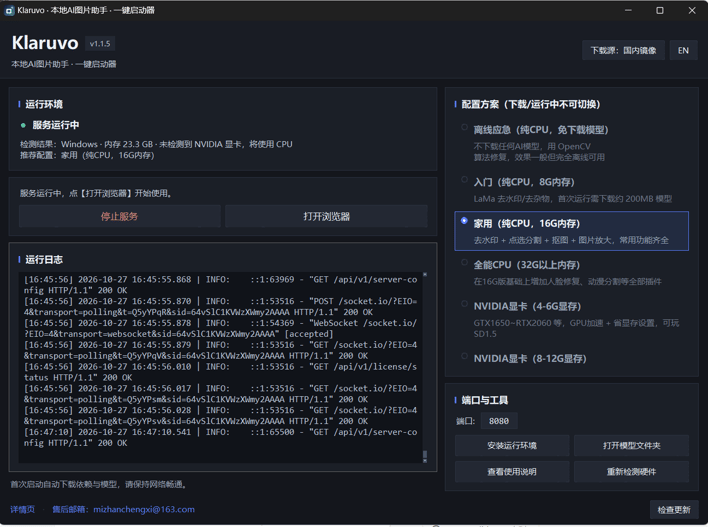Click log line timestamped 16:47:10.541
This screenshot has height=527, width=708.
coord(220,438)
